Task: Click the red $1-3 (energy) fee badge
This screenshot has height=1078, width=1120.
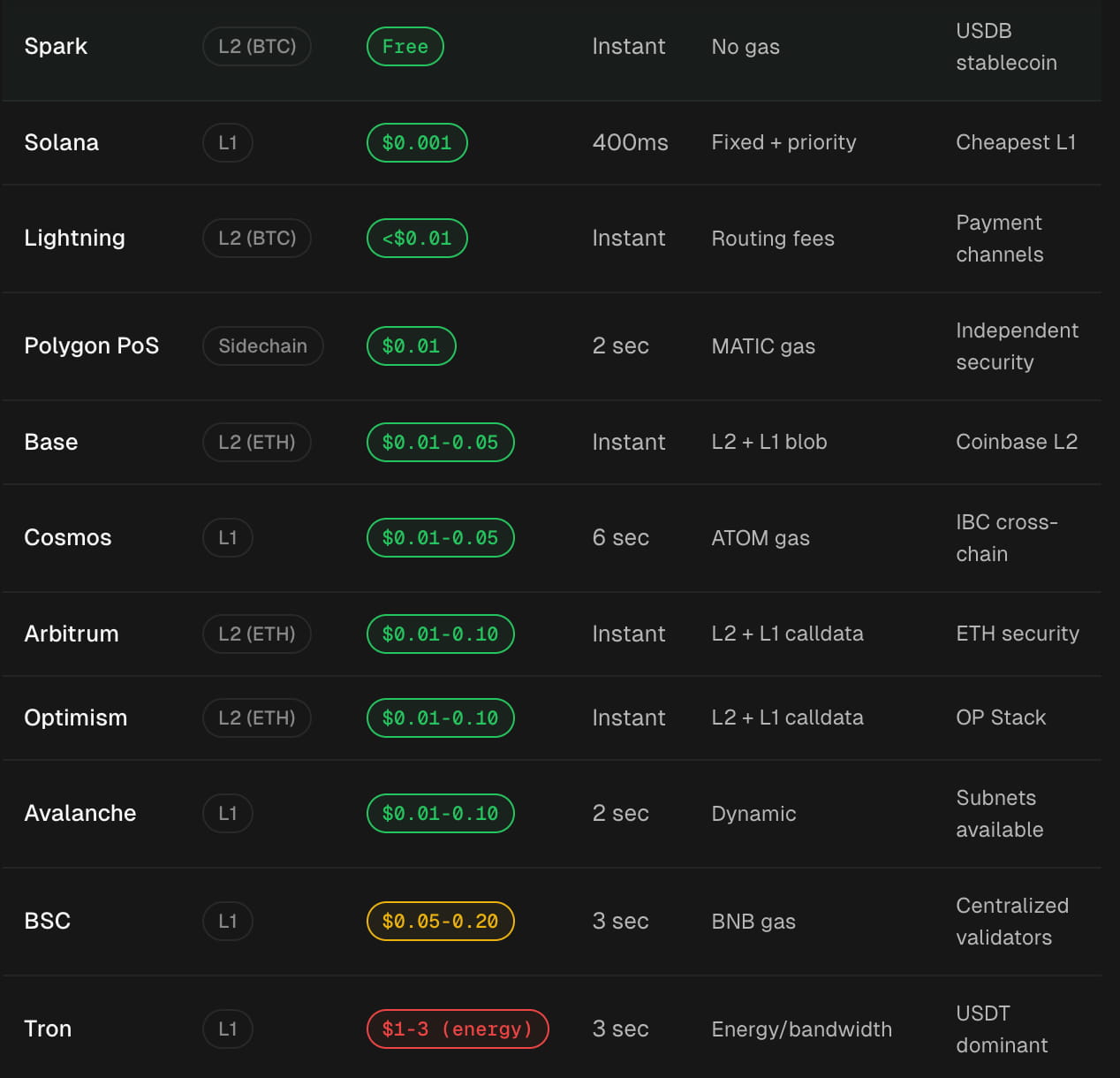Action: (x=458, y=1029)
